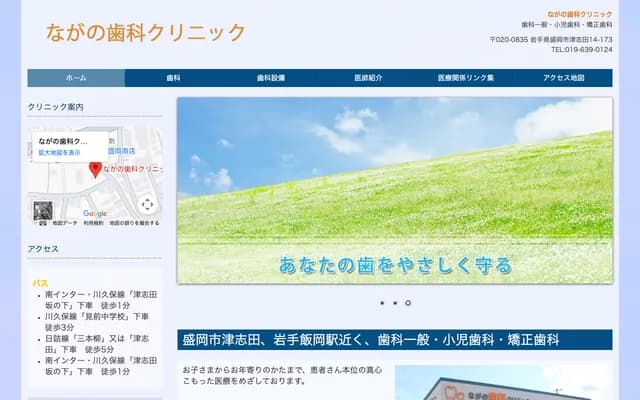Click the Google logo on the map
The image size is (640, 400).
coord(95,214)
